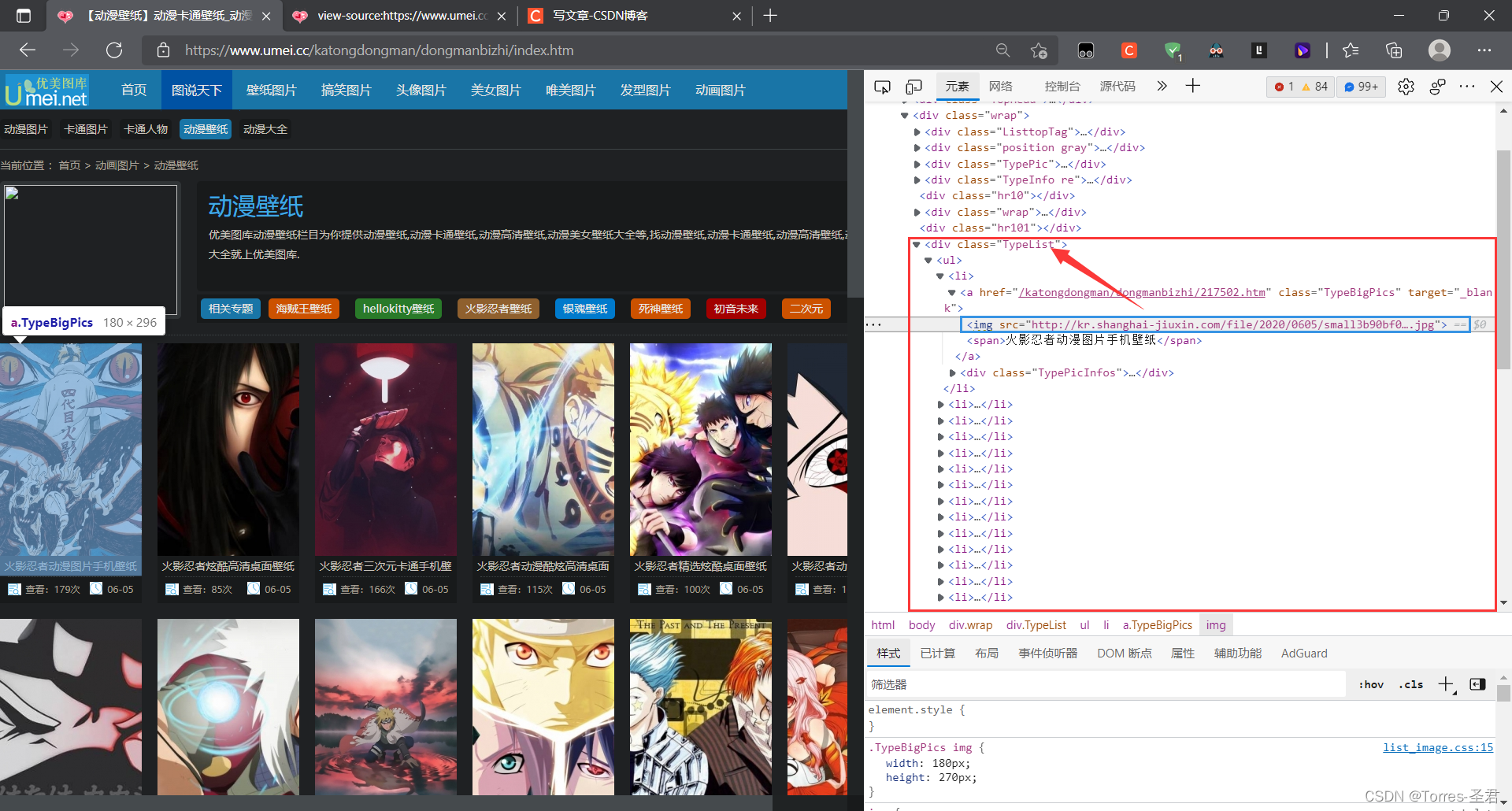Click the styles filter input field
1512x811 pixels.
pos(1106,684)
